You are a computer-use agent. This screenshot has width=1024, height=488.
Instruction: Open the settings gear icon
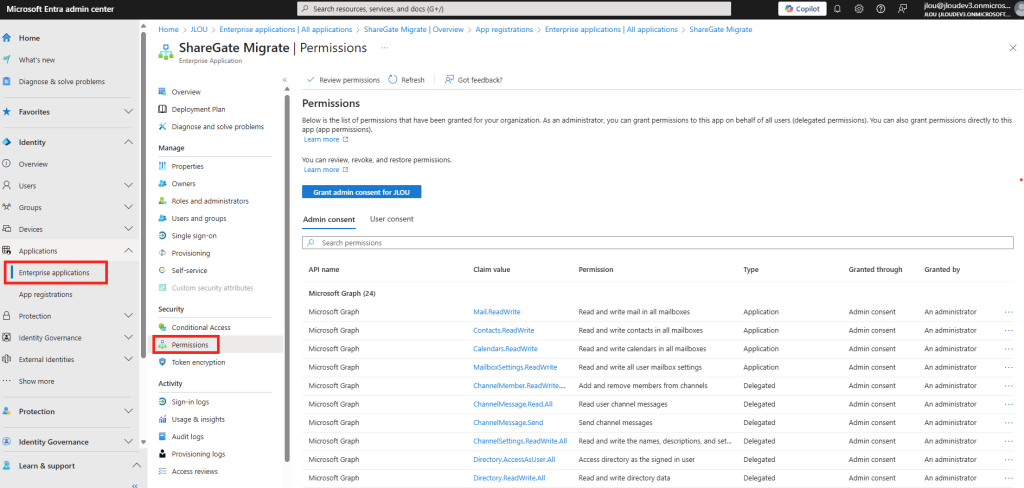coord(859,8)
